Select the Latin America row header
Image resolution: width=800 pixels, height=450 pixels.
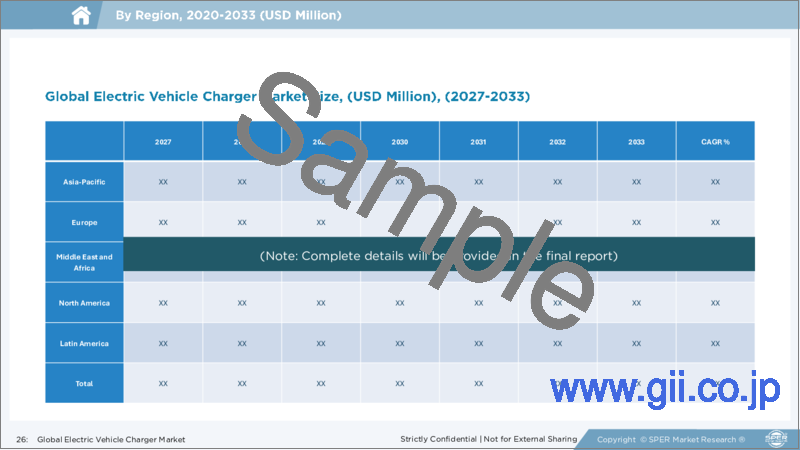[x=84, y=343]
